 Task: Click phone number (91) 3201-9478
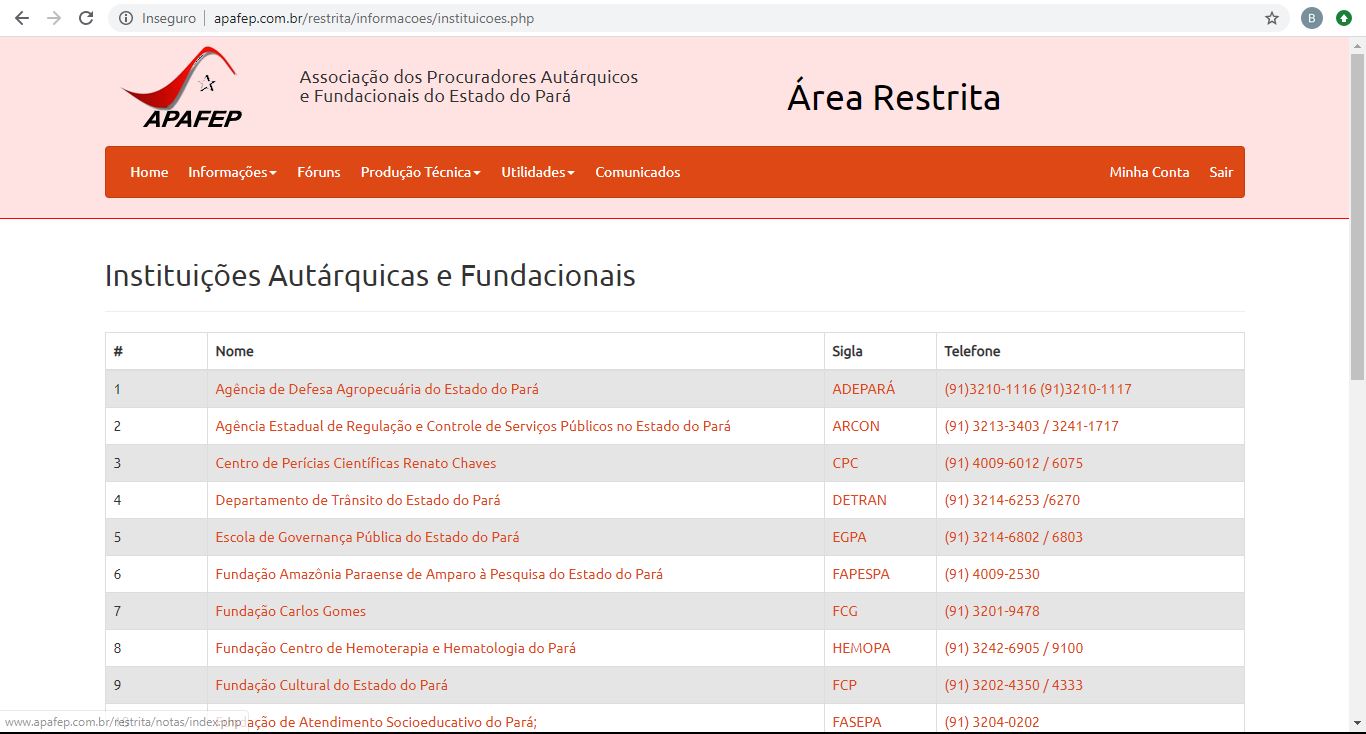coord(992,611)
